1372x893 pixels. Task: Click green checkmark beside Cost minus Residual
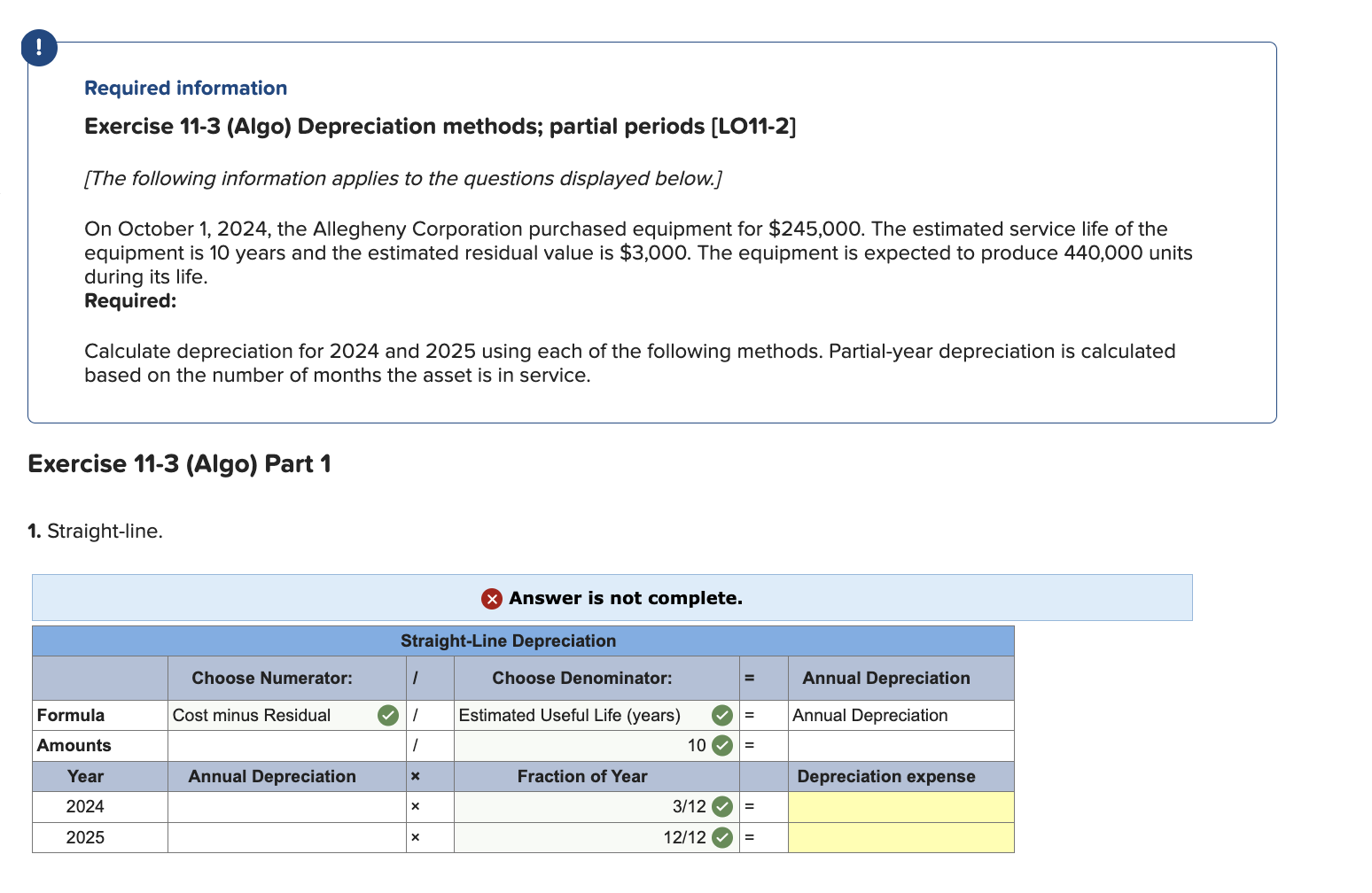pos(388,715)
